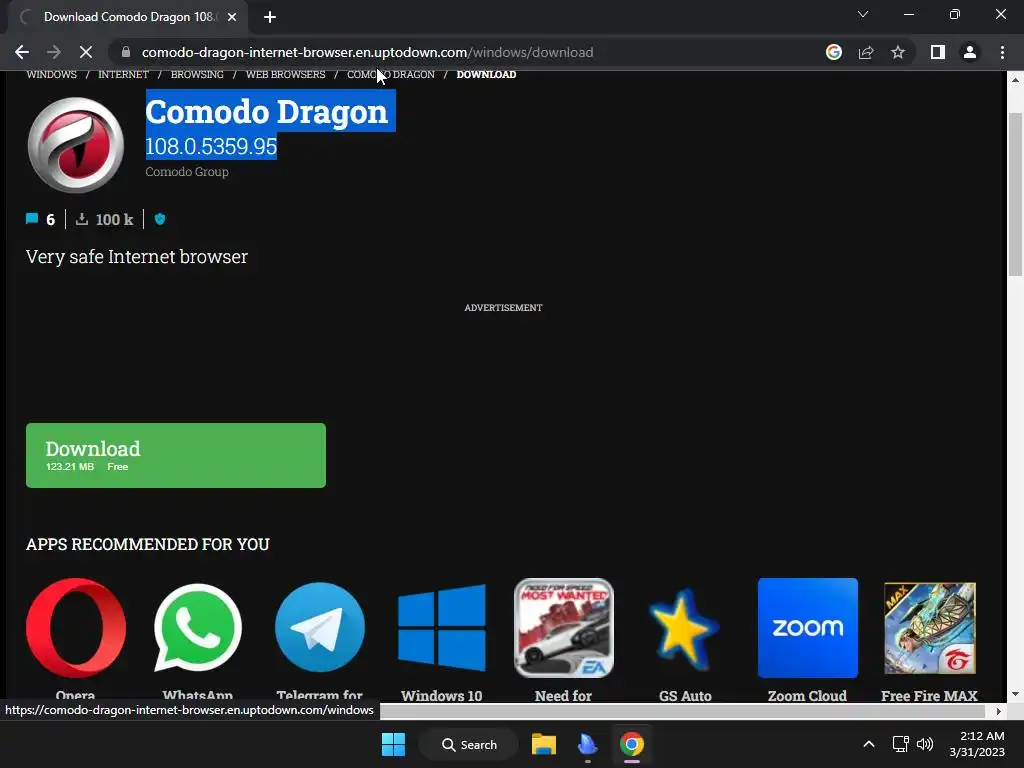This screenshot has height=768, width=1024.
Task: Close the Download Comodo Dragon tab
Action: point(232,17)
